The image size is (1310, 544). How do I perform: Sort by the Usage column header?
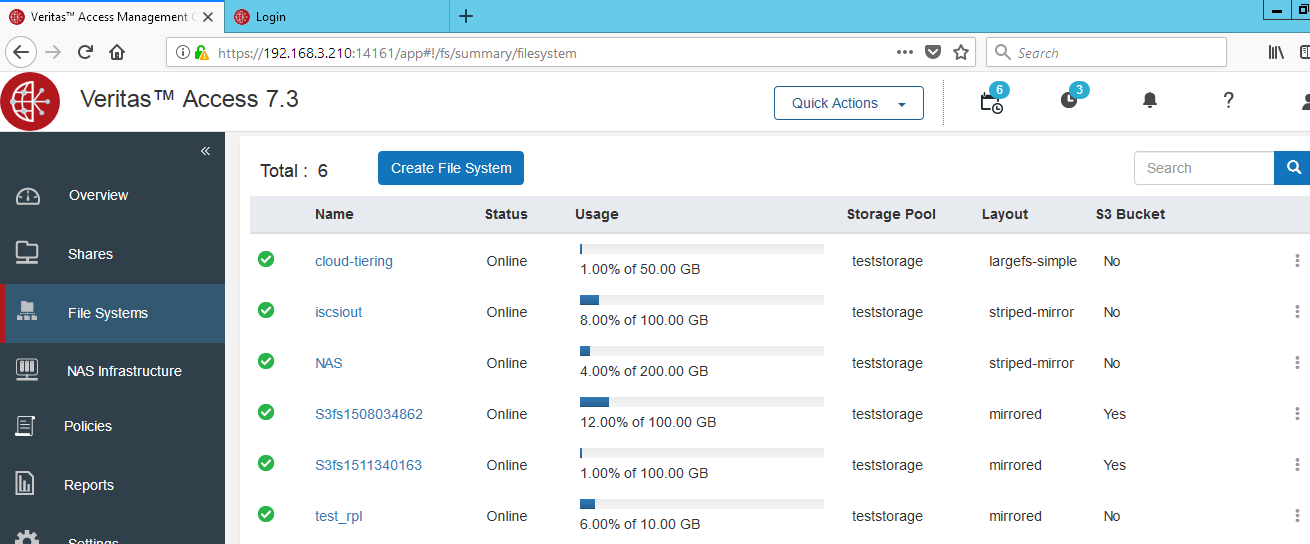[x=597, y=214]
